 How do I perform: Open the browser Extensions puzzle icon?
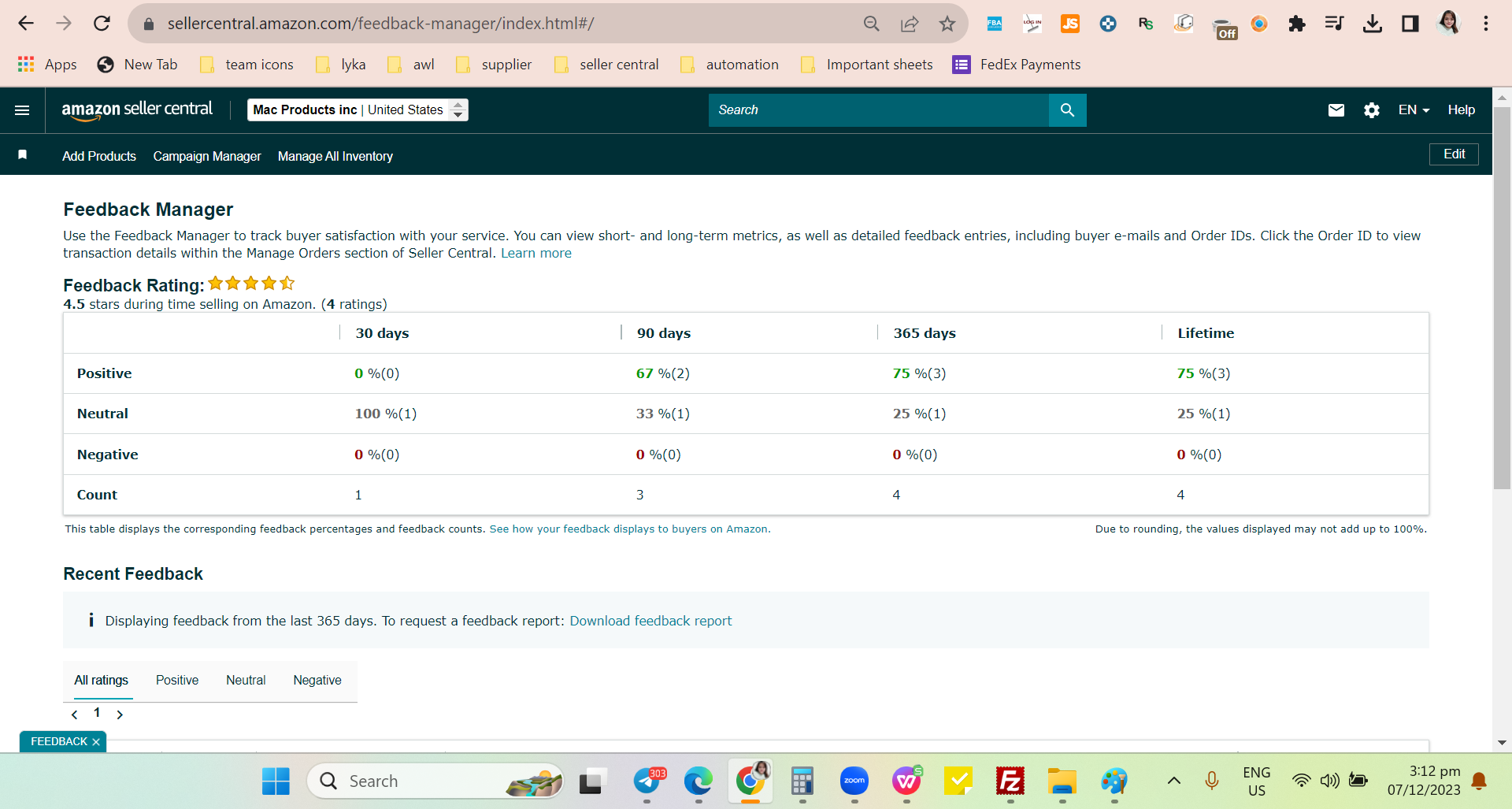1297,24
